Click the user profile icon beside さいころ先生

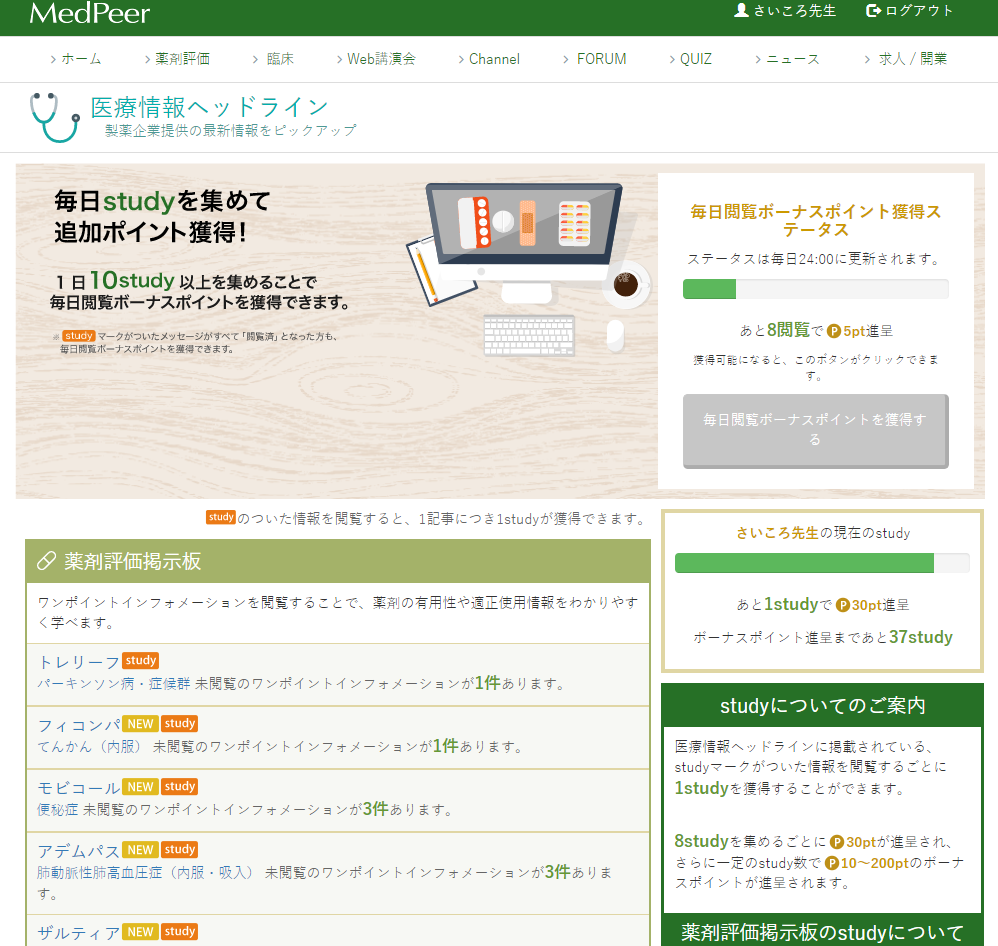pyautogui.click(x=741, y=10)
